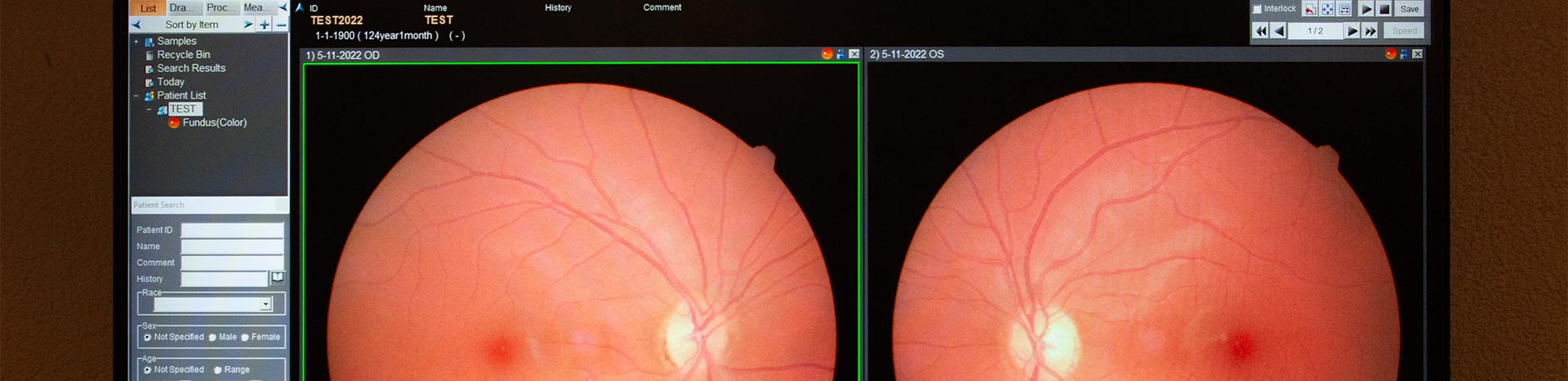This screenshot has height=381, width=1568.
Task: Select the Male sex radio button
Action: [x=212, y=337]
